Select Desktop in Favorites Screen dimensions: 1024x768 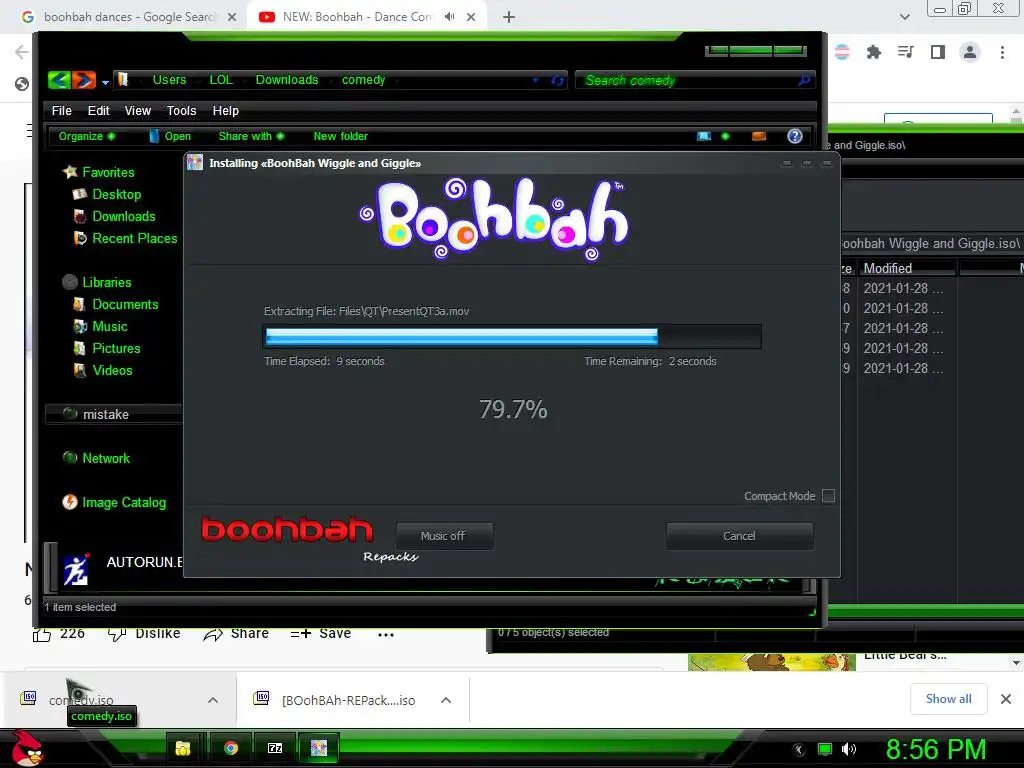point(107,195)
